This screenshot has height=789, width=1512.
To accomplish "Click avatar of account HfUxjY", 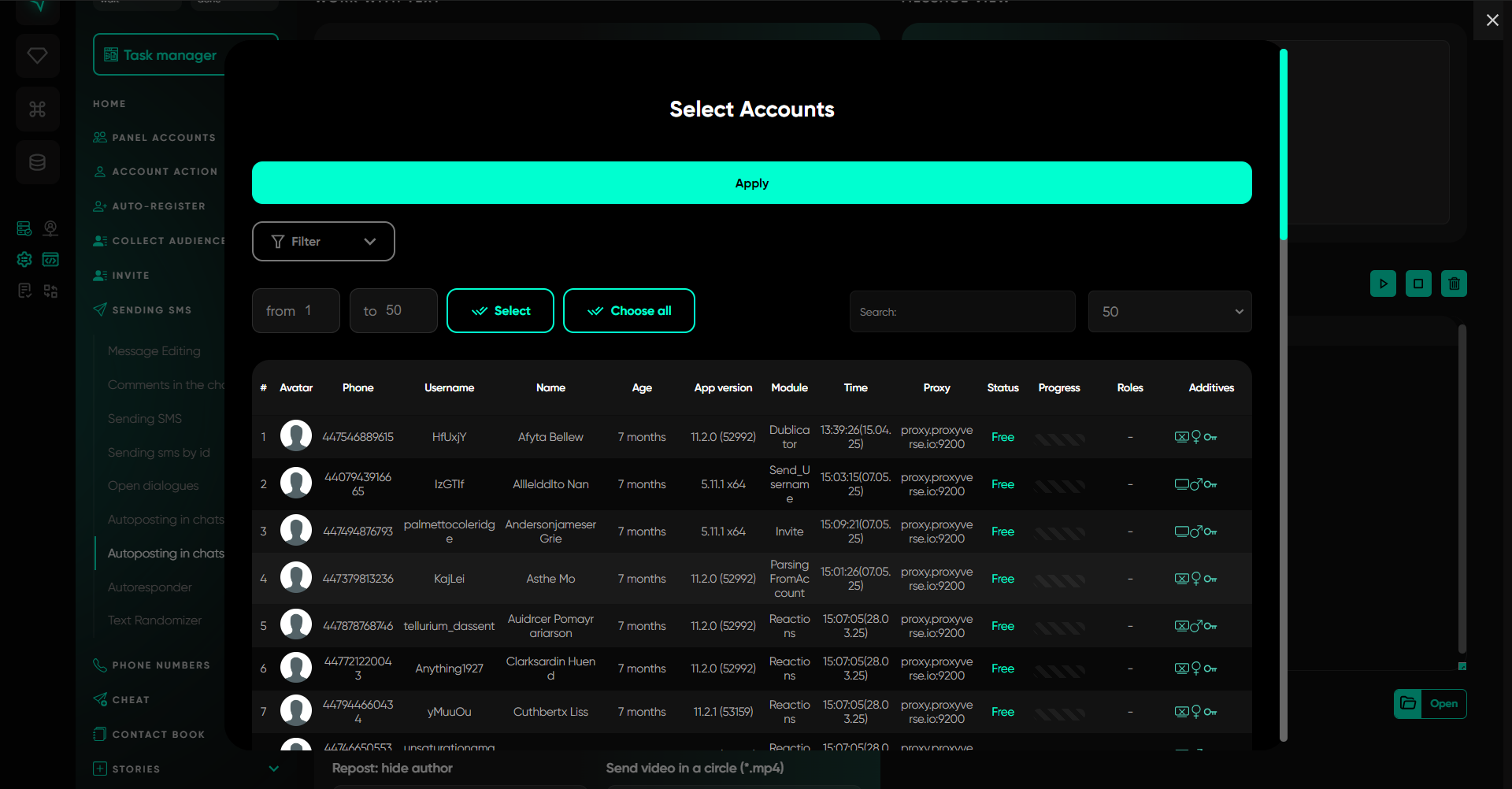I will 296,436.
